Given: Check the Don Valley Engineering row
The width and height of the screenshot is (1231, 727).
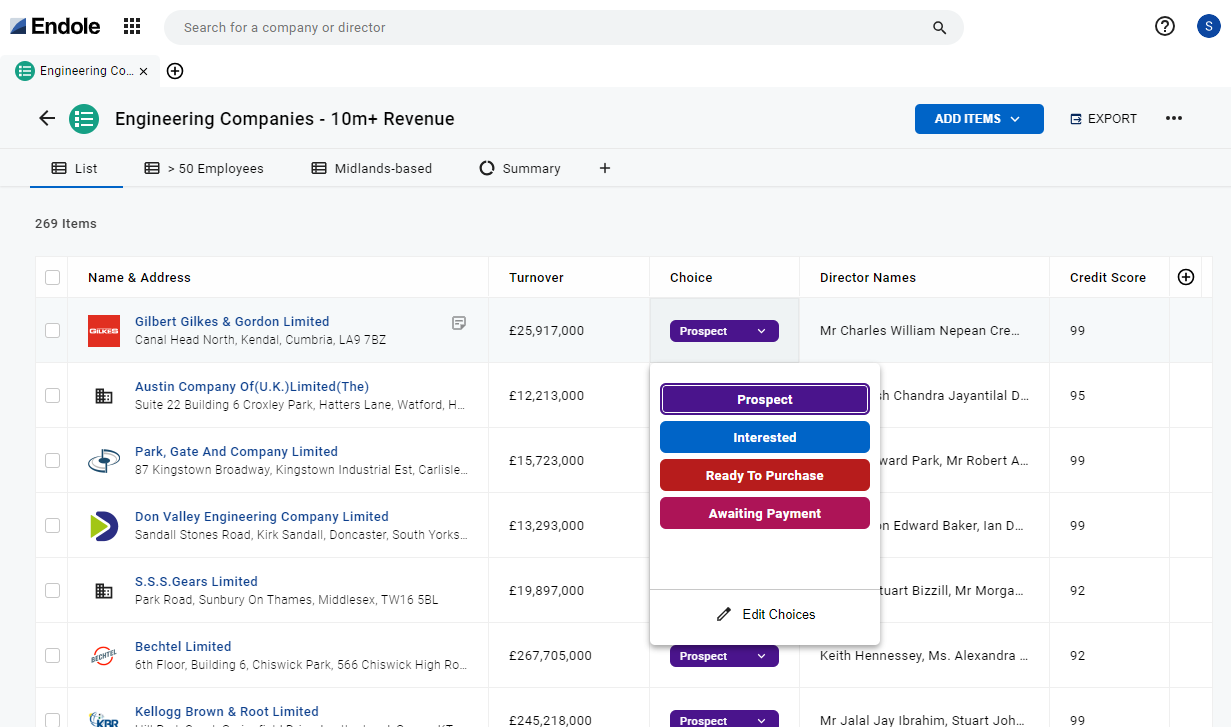Looking at the screenshot, I should coord(52,526).
